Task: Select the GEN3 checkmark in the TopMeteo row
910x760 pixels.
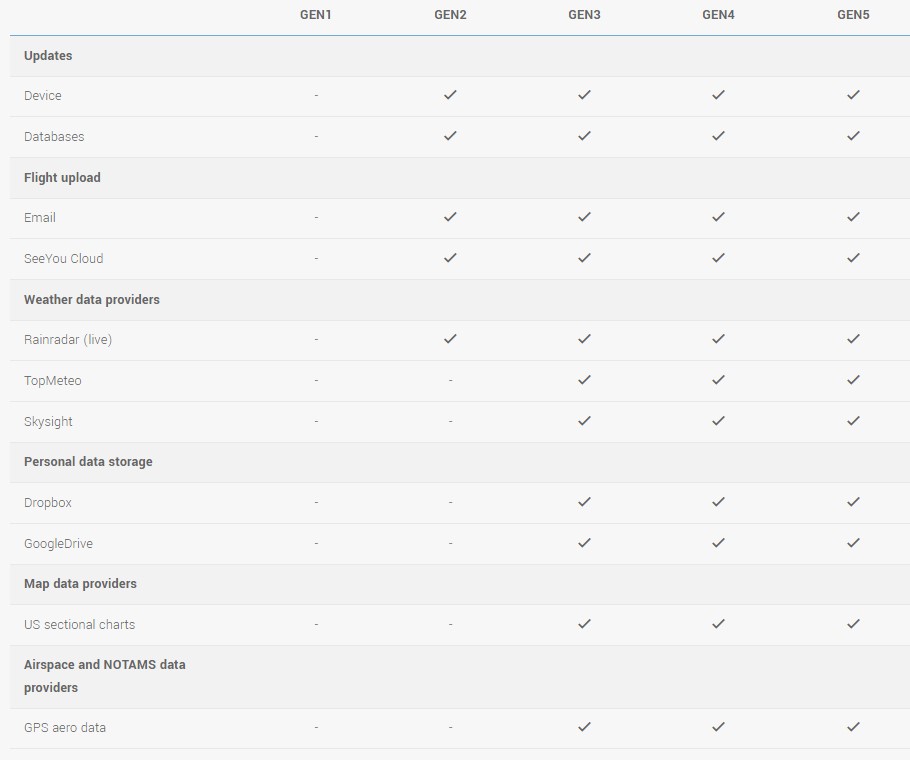Action: pos(584,379)
